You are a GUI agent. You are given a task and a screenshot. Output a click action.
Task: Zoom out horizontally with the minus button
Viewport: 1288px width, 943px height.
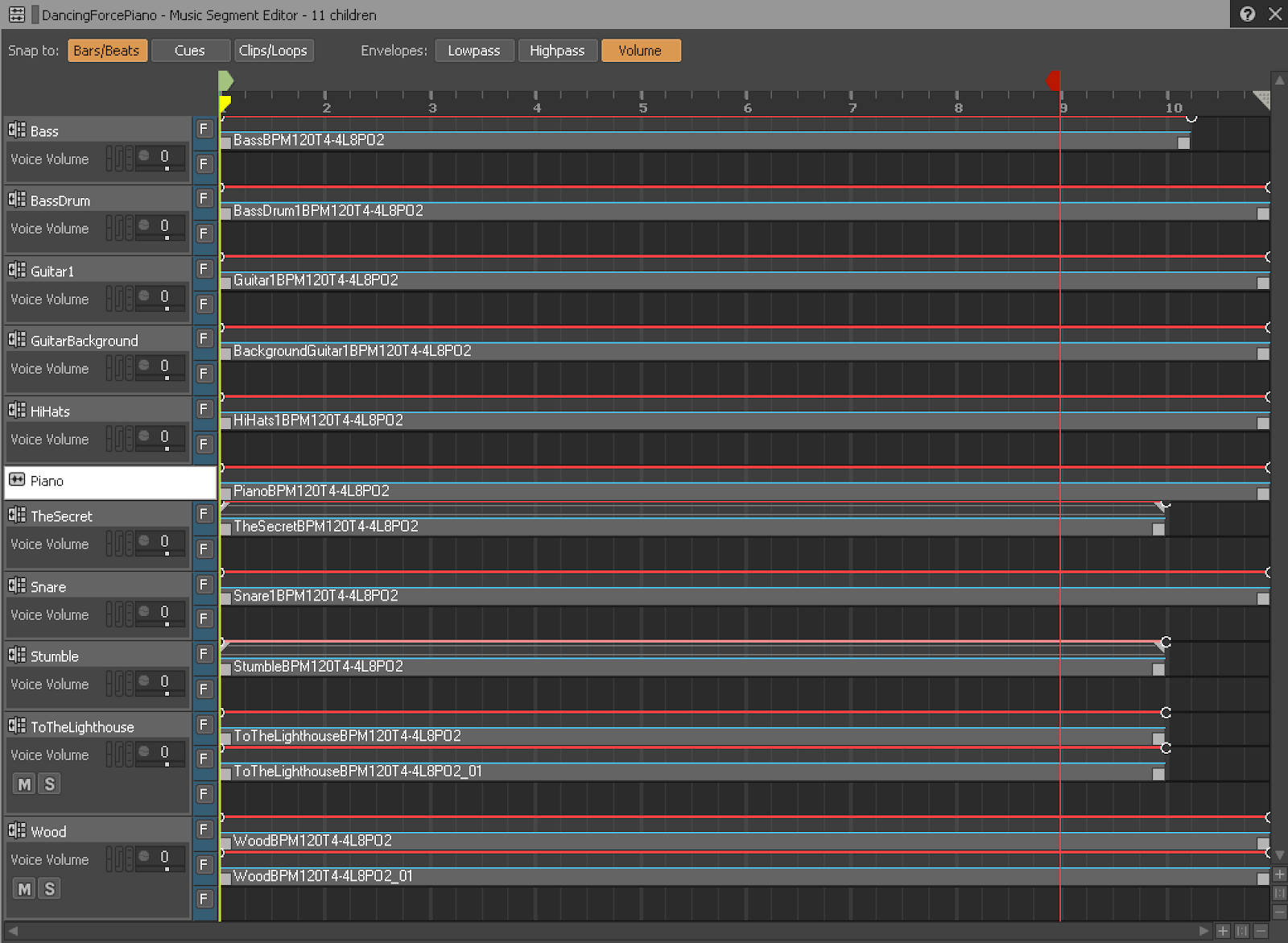(1261, 931)
